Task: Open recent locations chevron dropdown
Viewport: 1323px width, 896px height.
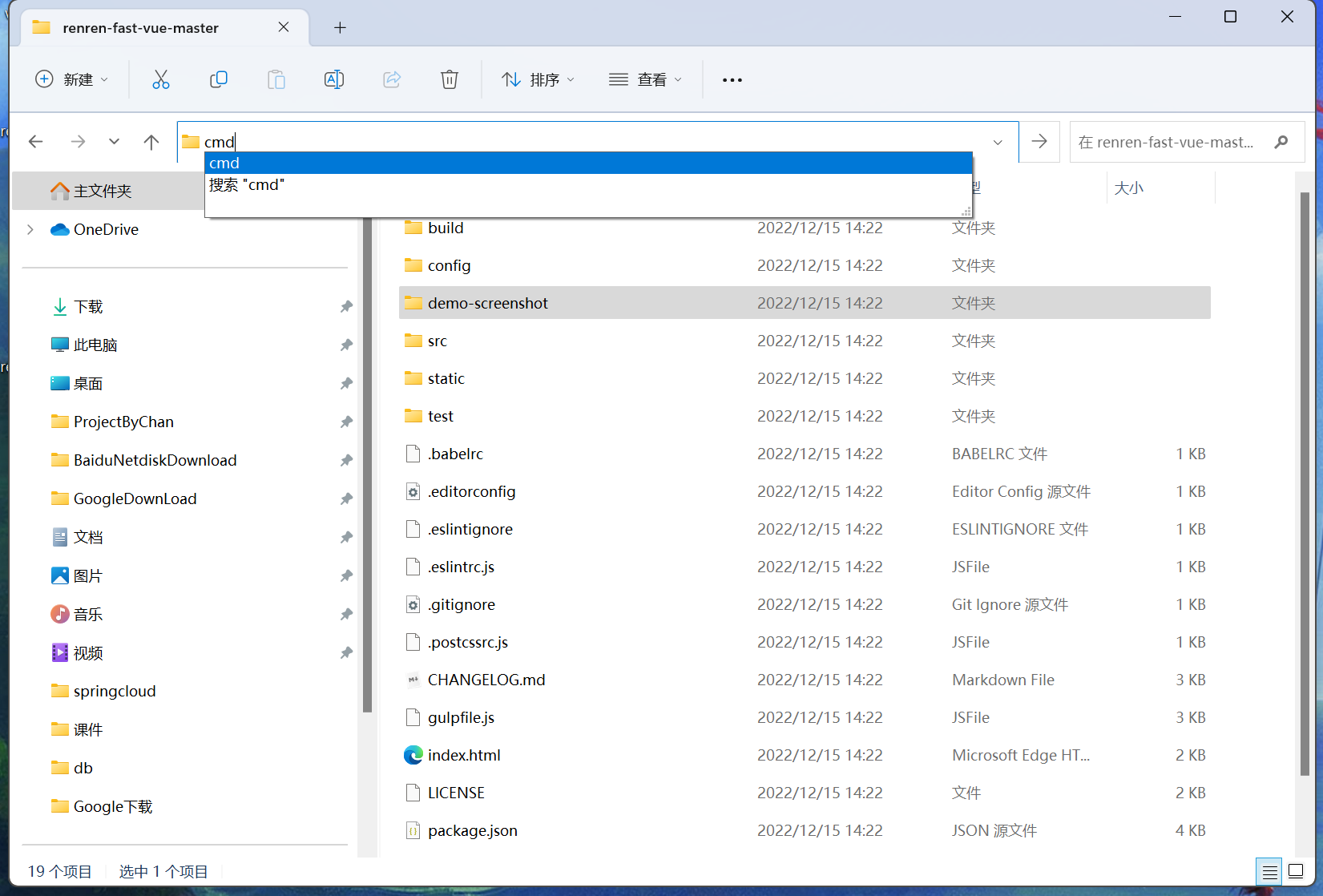Action: tap(114, 142)
